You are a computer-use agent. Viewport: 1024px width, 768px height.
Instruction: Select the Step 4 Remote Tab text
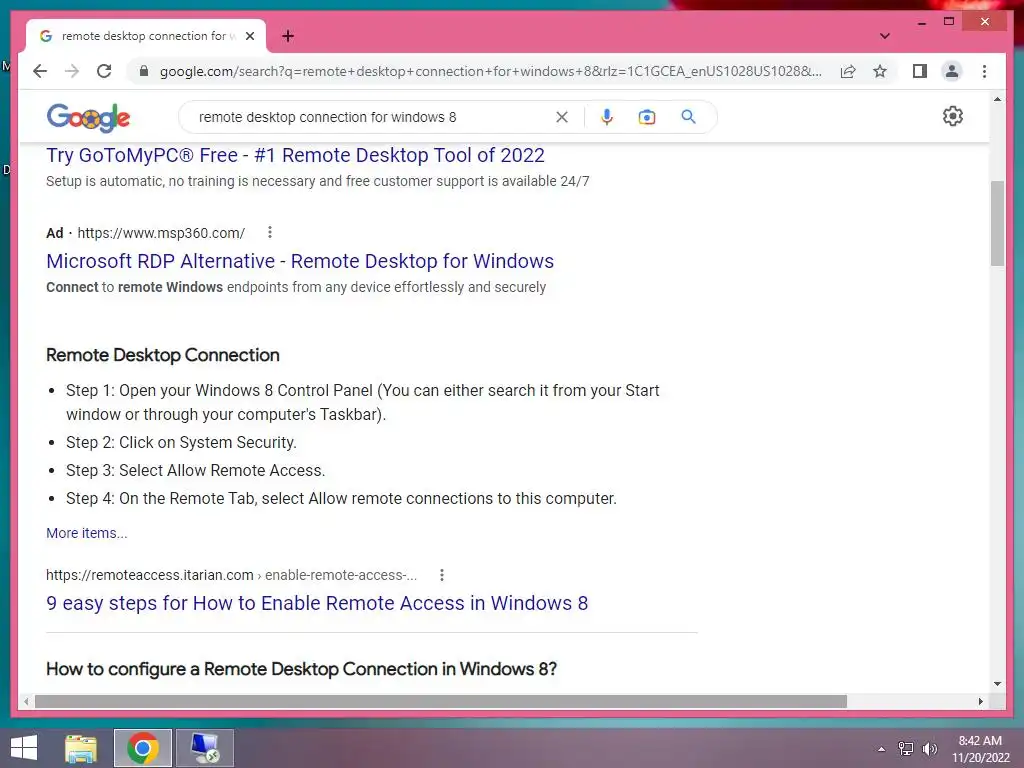[341, 499]
